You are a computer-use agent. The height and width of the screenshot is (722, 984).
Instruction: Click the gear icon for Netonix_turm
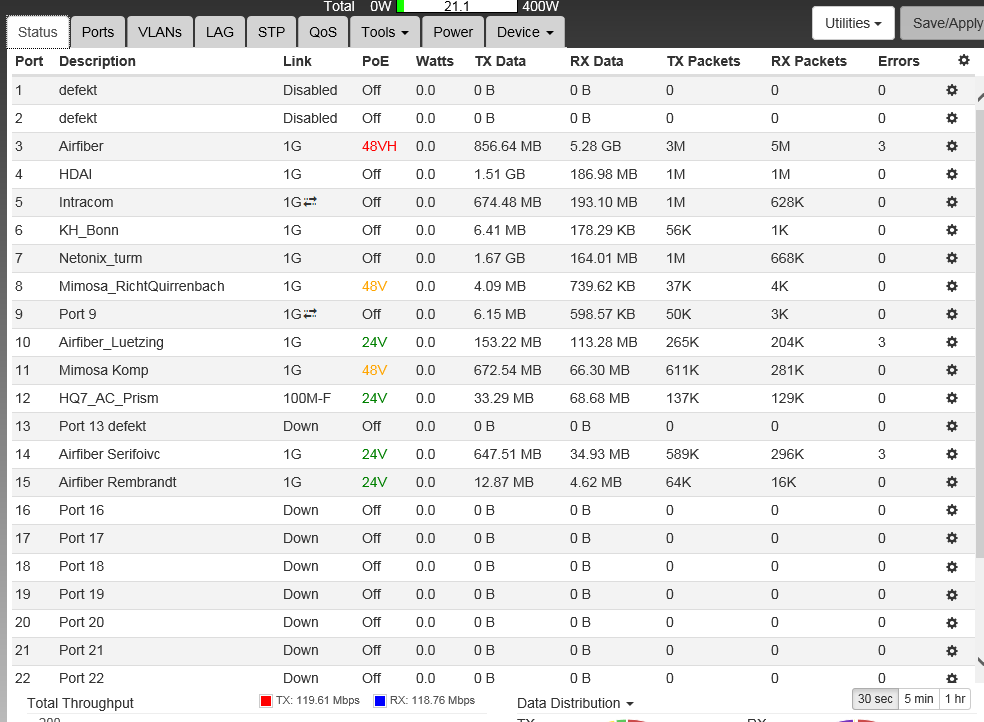[952, 258]
